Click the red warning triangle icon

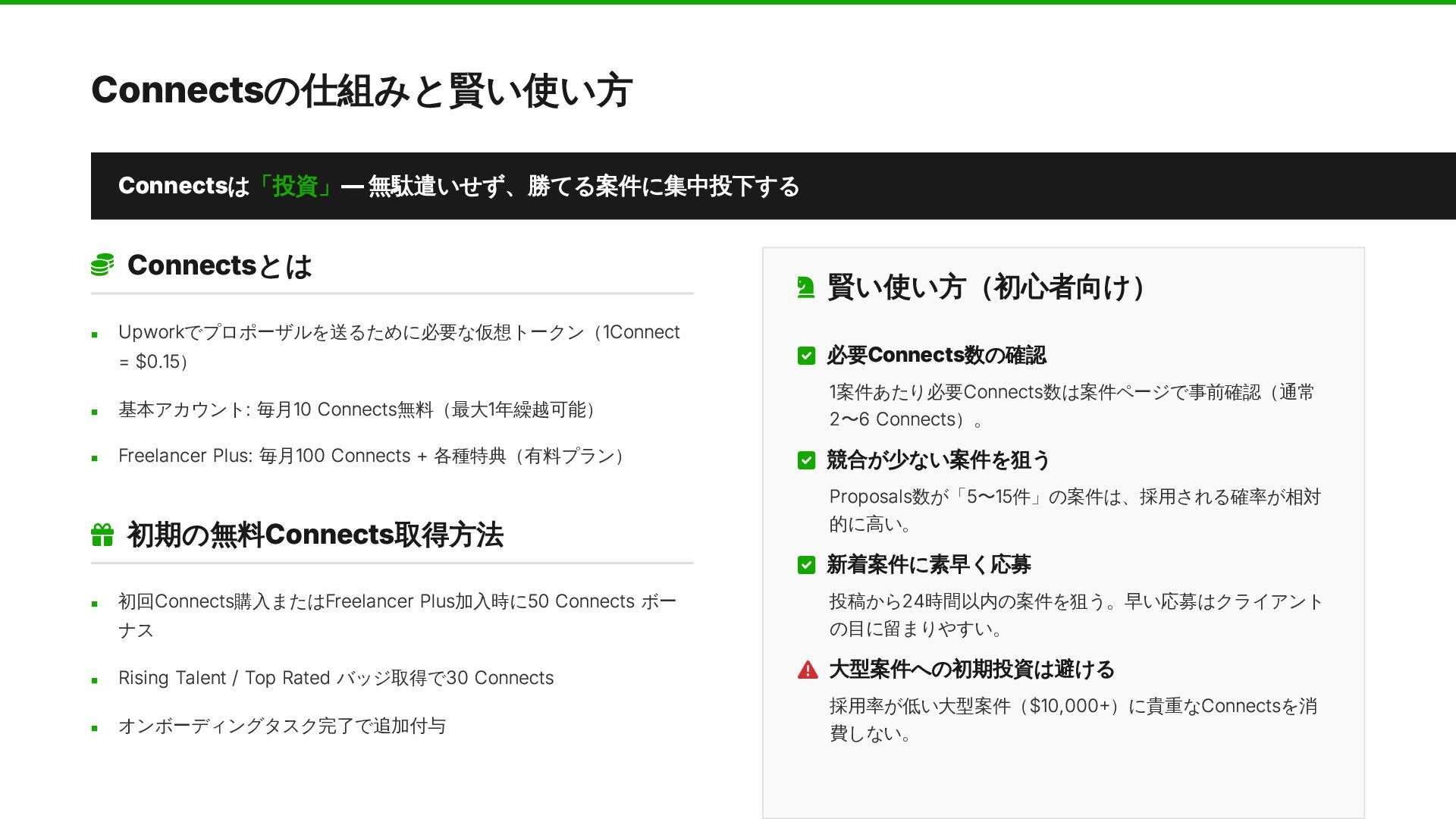point(808,670)
